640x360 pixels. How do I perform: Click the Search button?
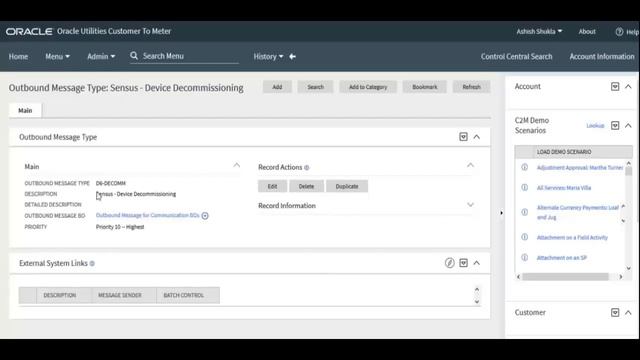315,87
